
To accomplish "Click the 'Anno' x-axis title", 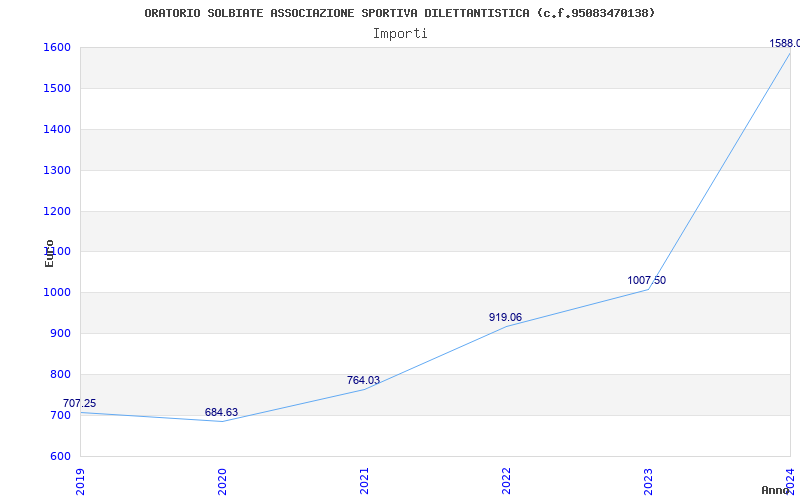I will (776, 490).
